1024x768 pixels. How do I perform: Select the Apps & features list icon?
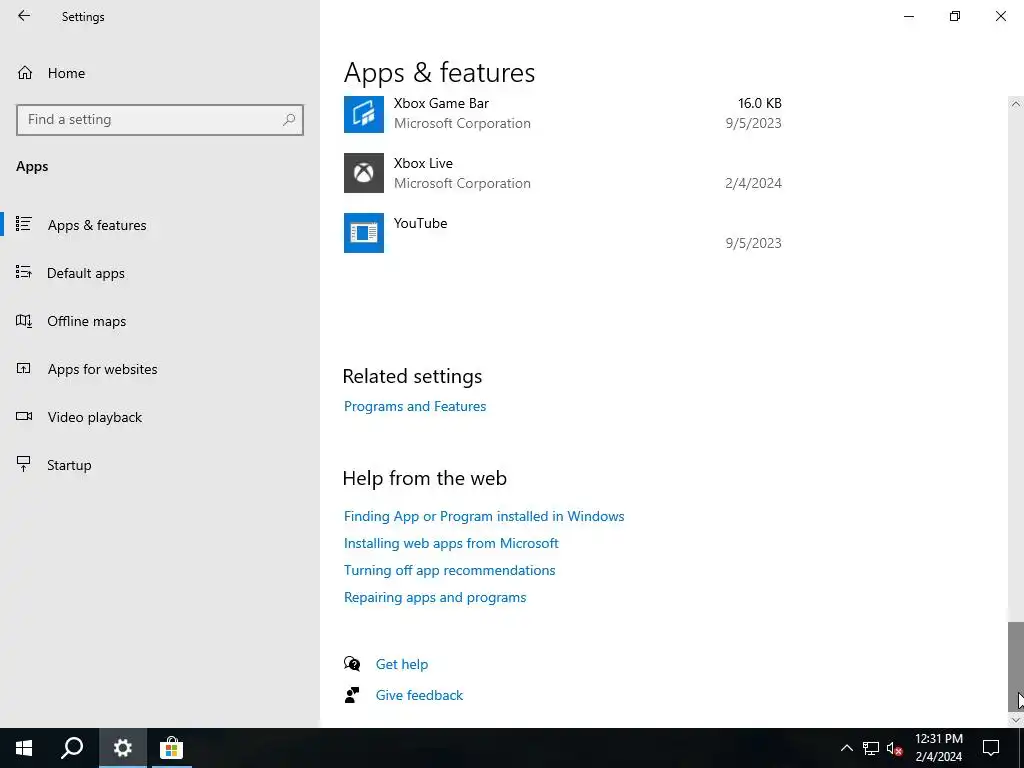(24, 224)
